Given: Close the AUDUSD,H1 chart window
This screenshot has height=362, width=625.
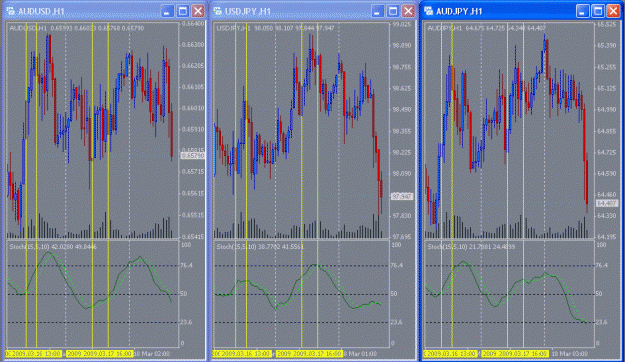Looking at the screenshot, I should point(198,11).
